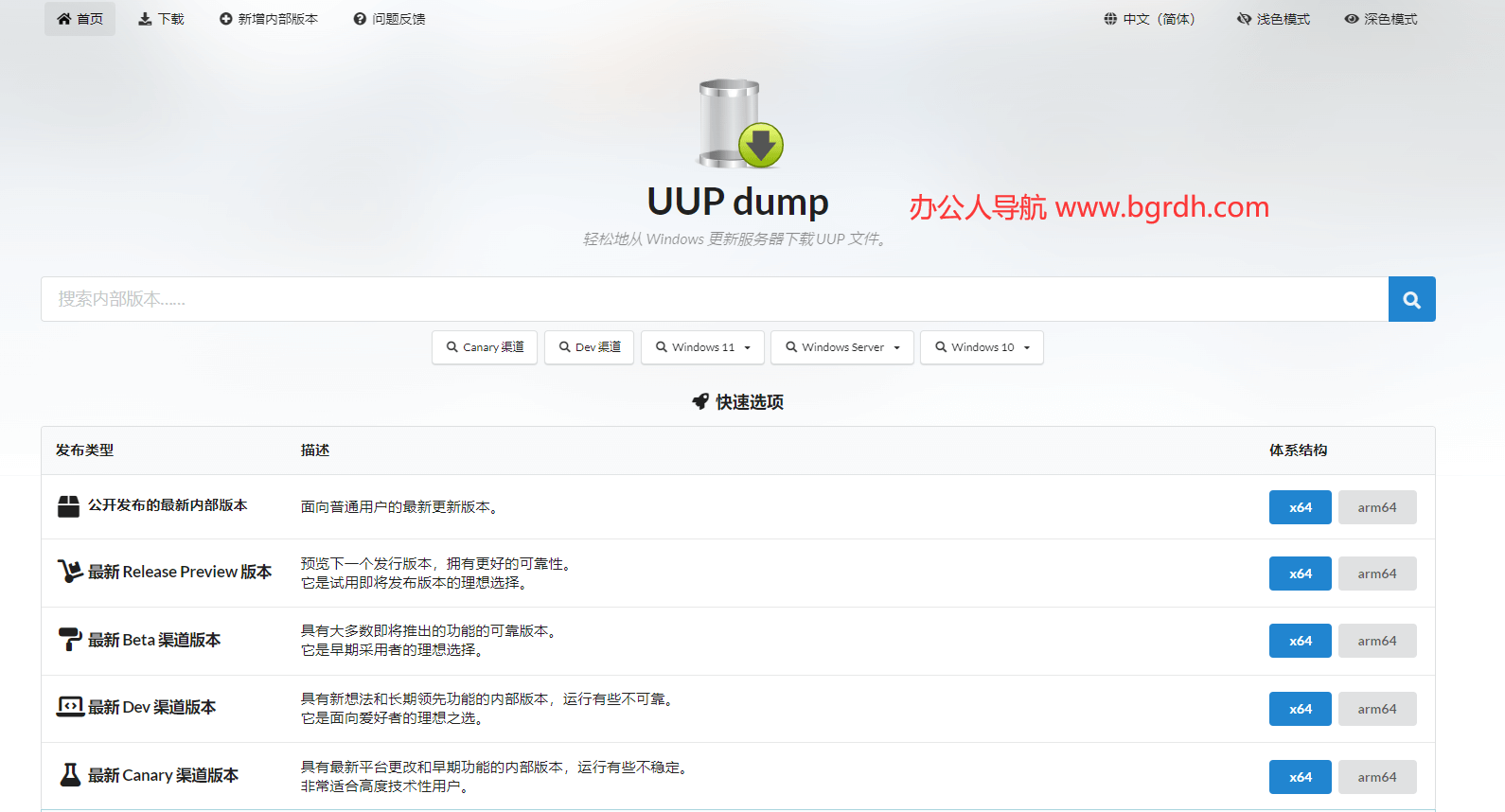Viewport: 1505px width, 812px height.
Task: Click the 描述 column header
Action: click(x=315, y=450)
